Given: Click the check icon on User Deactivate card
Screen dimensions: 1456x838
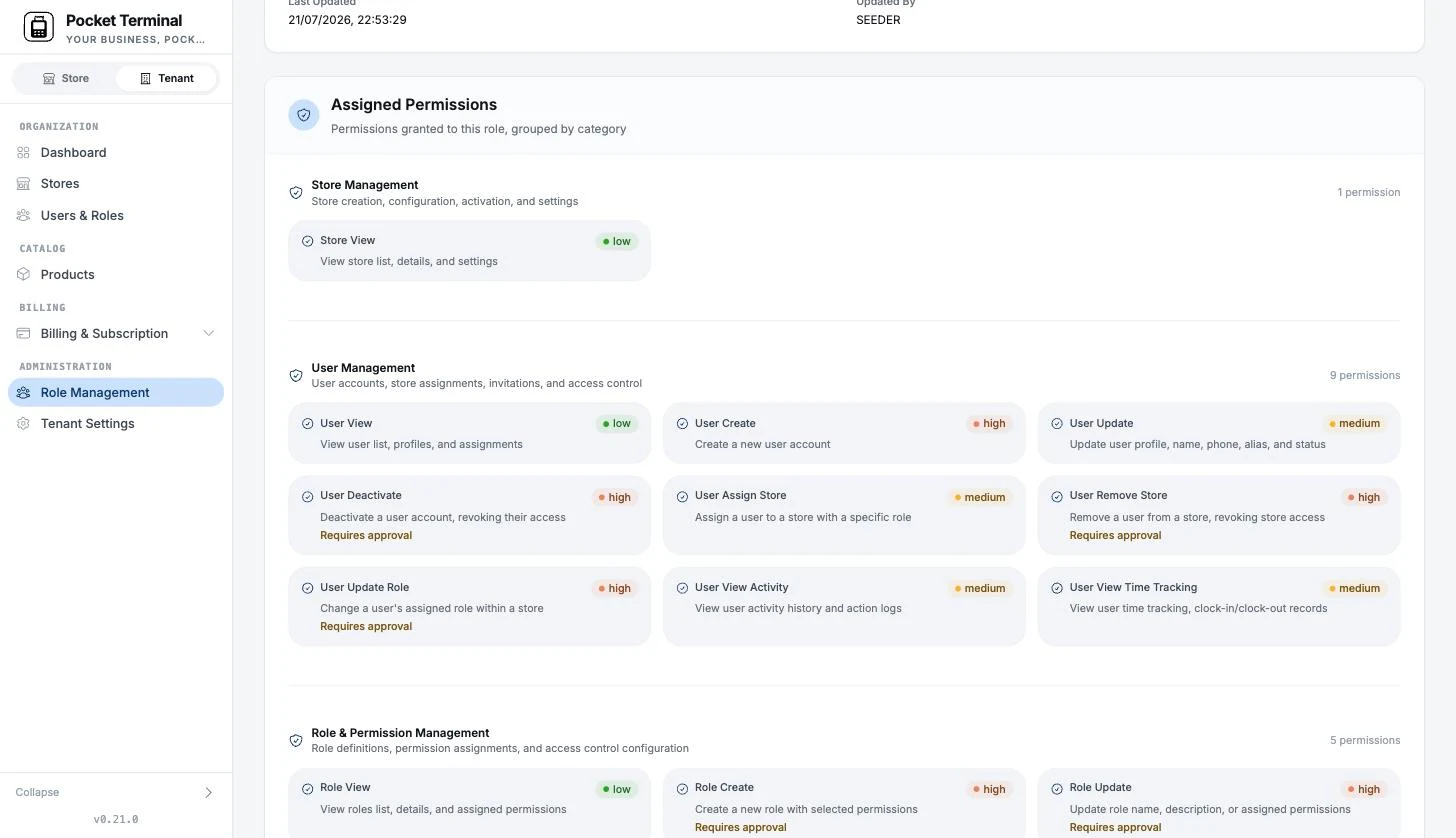Looking at the screenshot, I should pos(308,496).
